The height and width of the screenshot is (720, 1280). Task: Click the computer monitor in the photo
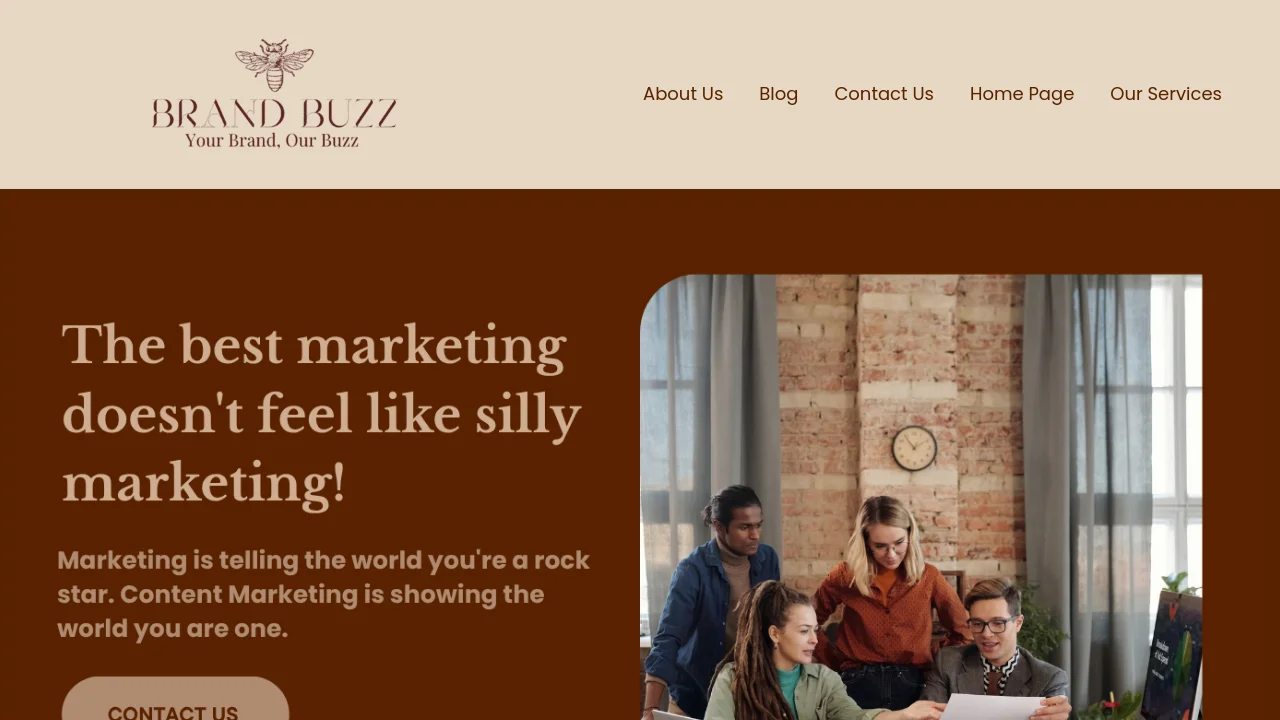click(x=1173, y=655)
